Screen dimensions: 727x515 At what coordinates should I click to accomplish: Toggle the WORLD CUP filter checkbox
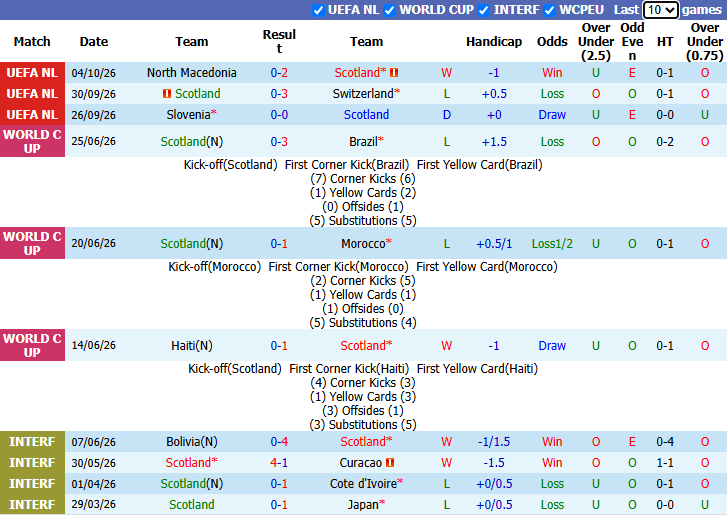[389, 10]
